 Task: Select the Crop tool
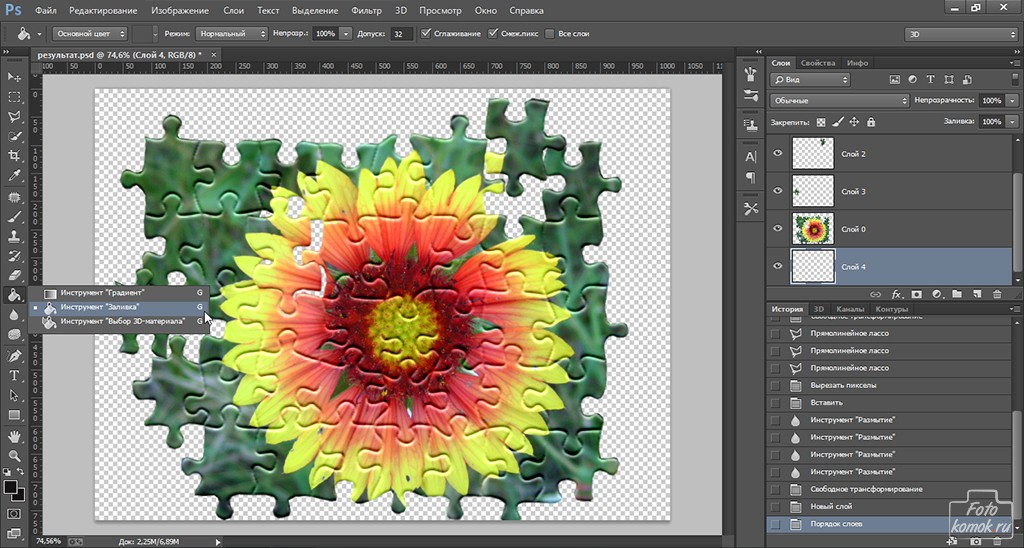14,155
